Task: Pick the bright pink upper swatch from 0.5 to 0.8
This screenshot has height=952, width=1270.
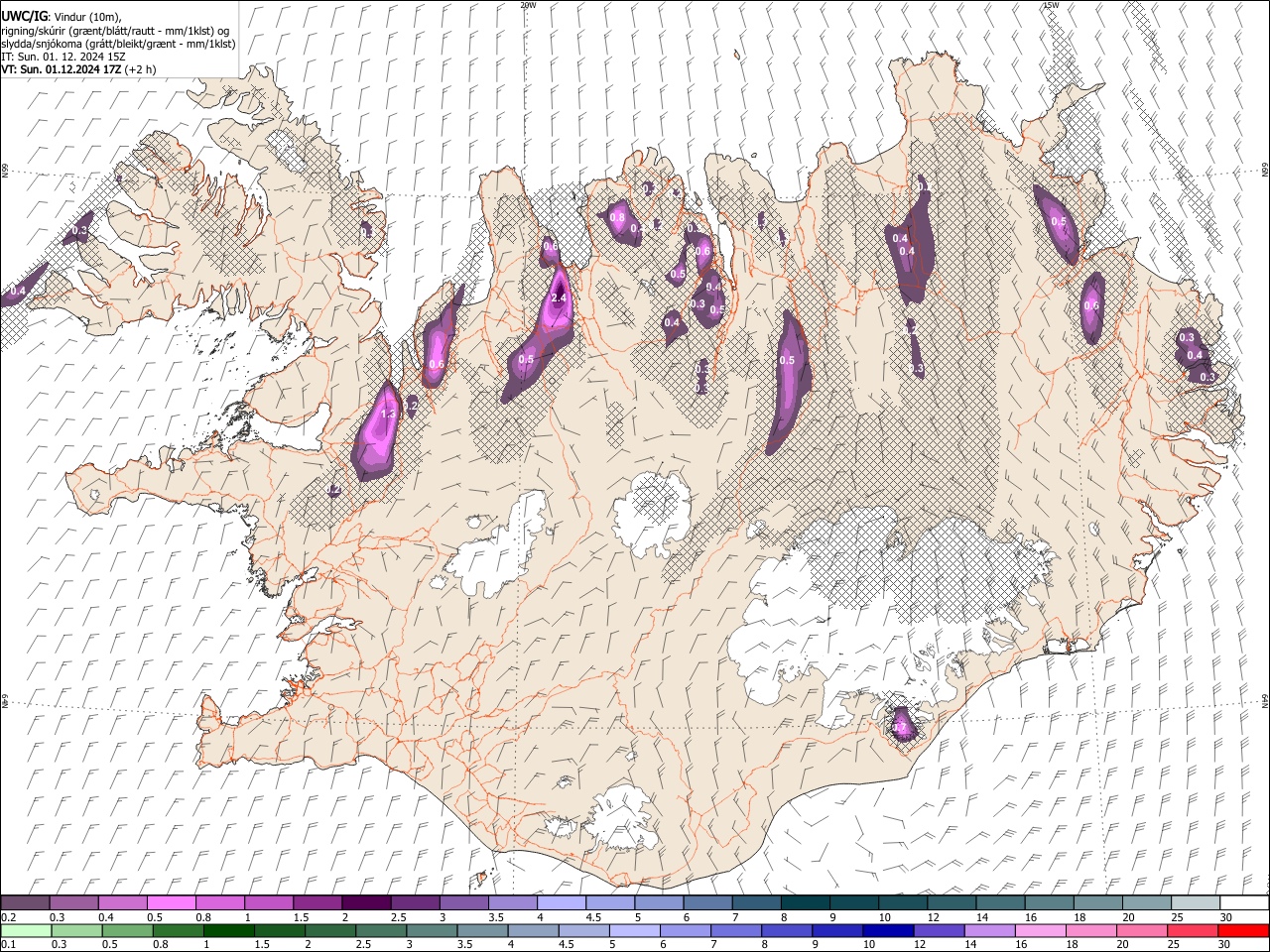Action: (x=172, y=902)
